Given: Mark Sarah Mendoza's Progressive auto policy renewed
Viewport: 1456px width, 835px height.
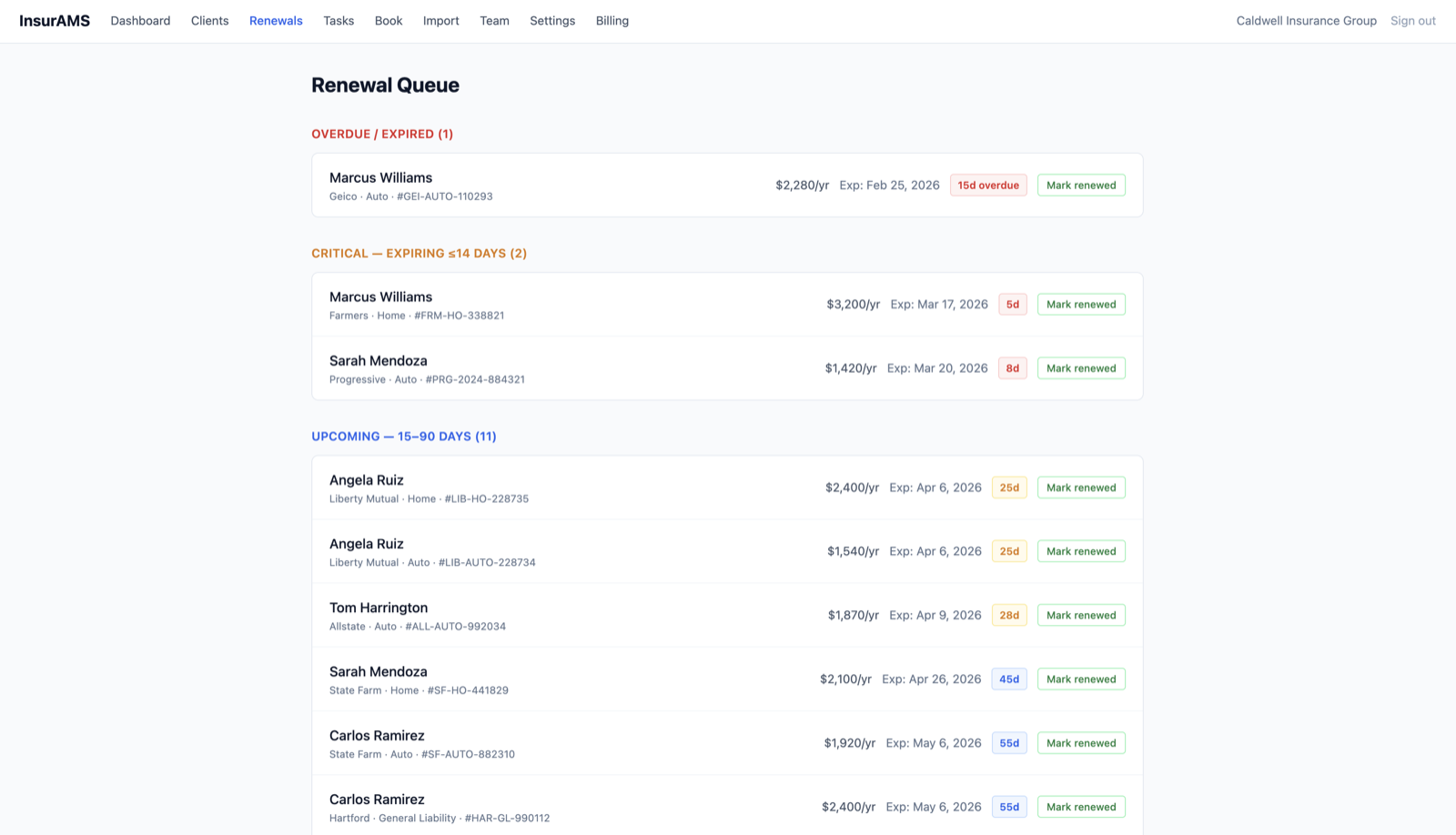Looking at the screenshot, I should (1081, 367).
